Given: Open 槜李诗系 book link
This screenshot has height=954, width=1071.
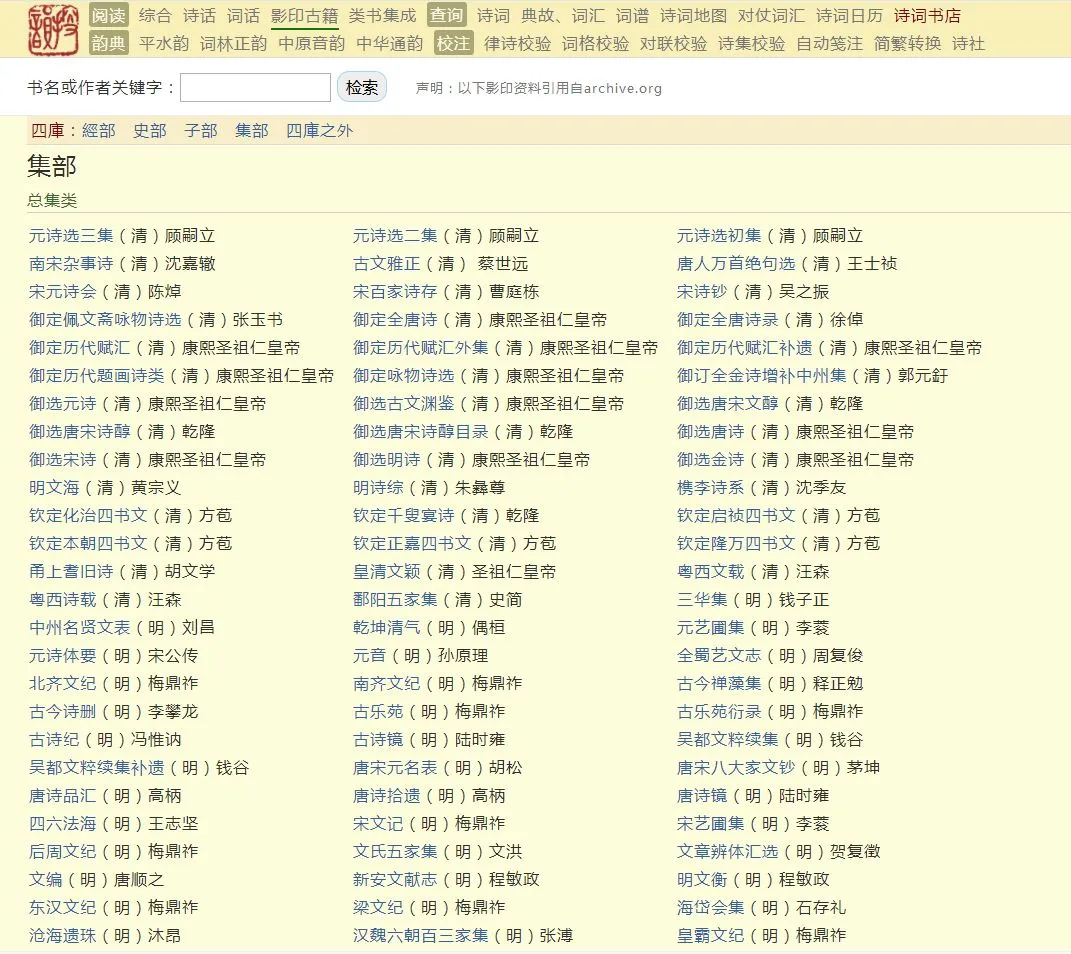Looking at the screenshot, I should click(710, 488).
